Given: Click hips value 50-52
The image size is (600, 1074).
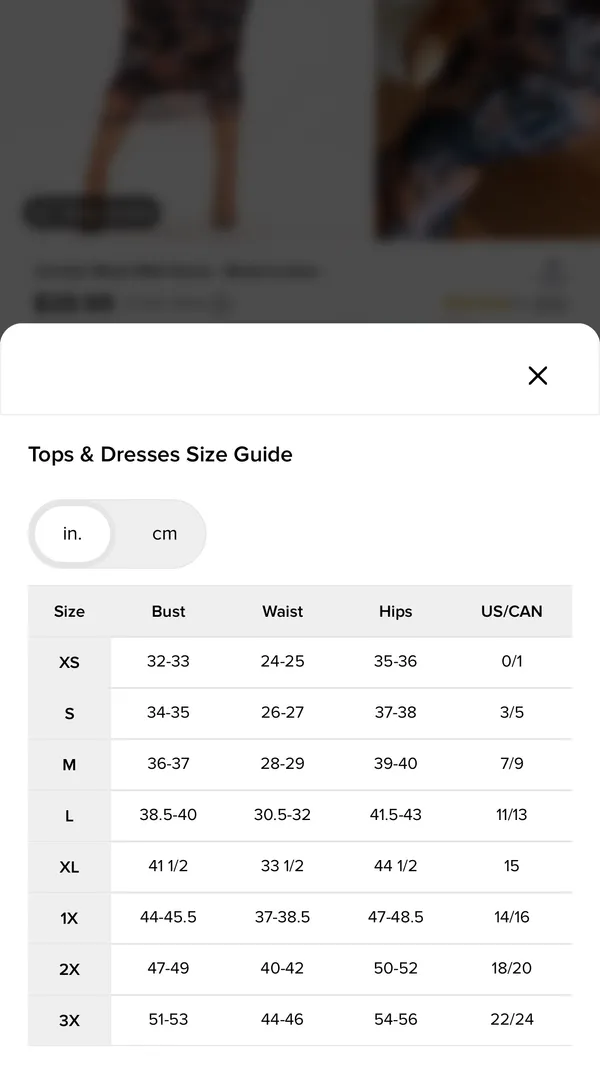Looking at the screenshot, I should [x=396, y=969].
